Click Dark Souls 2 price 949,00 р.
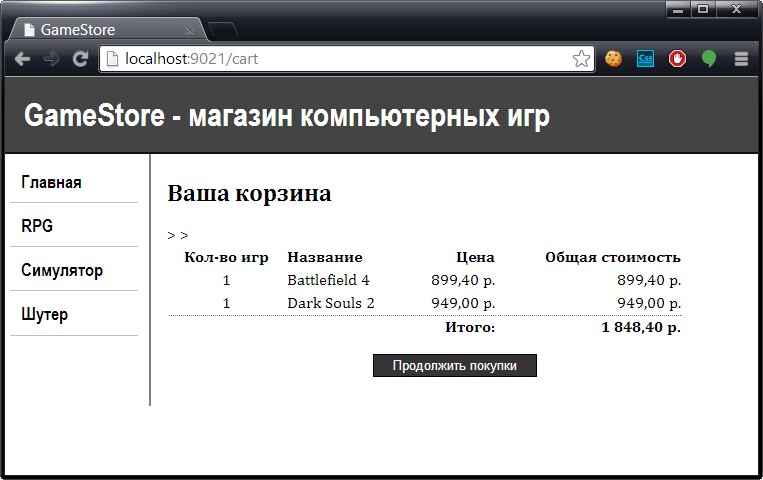The height and width of the screenshot is (480, 763). pos(463,303)
